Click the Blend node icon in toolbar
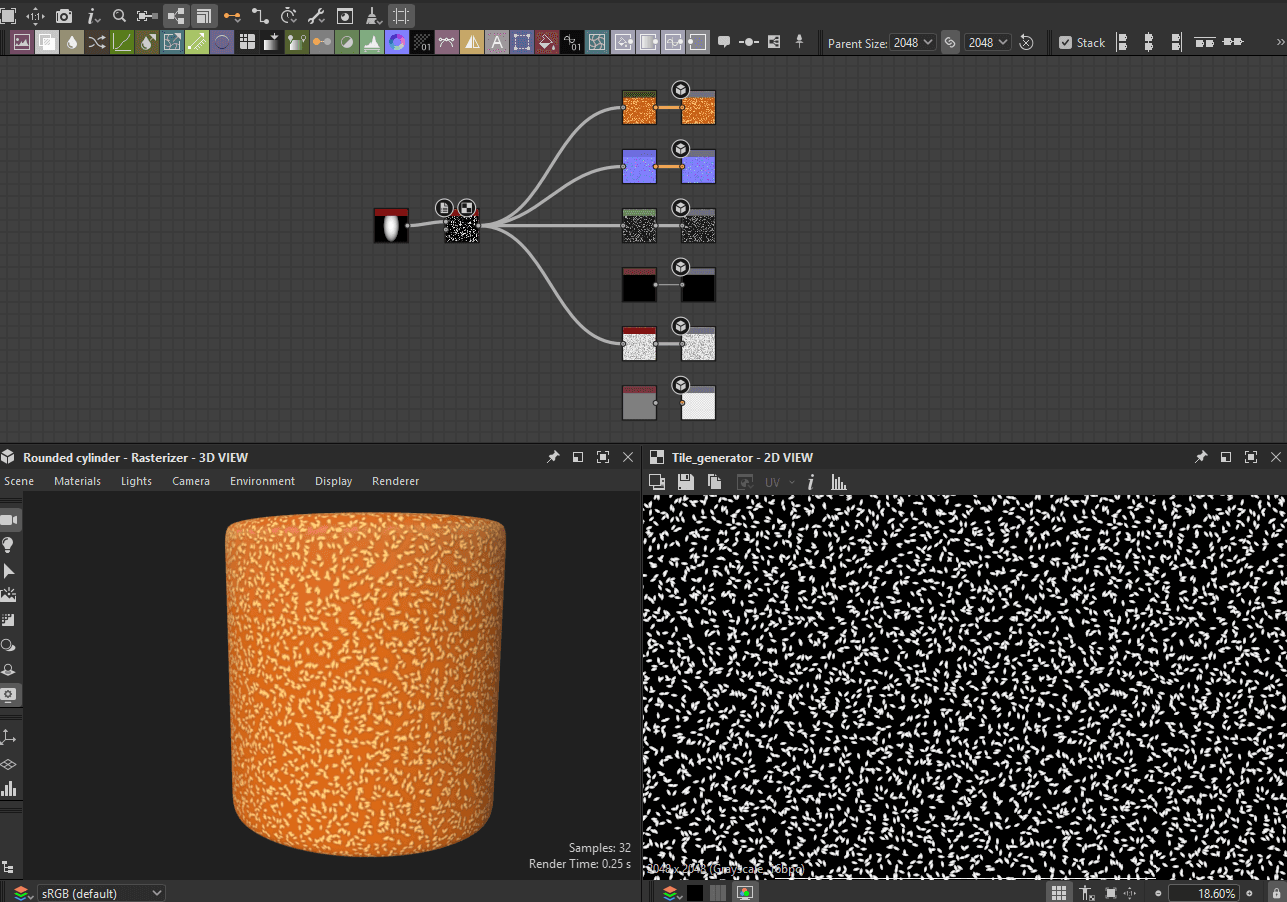The width and height of the screenshot is (1287, 902). (x=48, y=42)
